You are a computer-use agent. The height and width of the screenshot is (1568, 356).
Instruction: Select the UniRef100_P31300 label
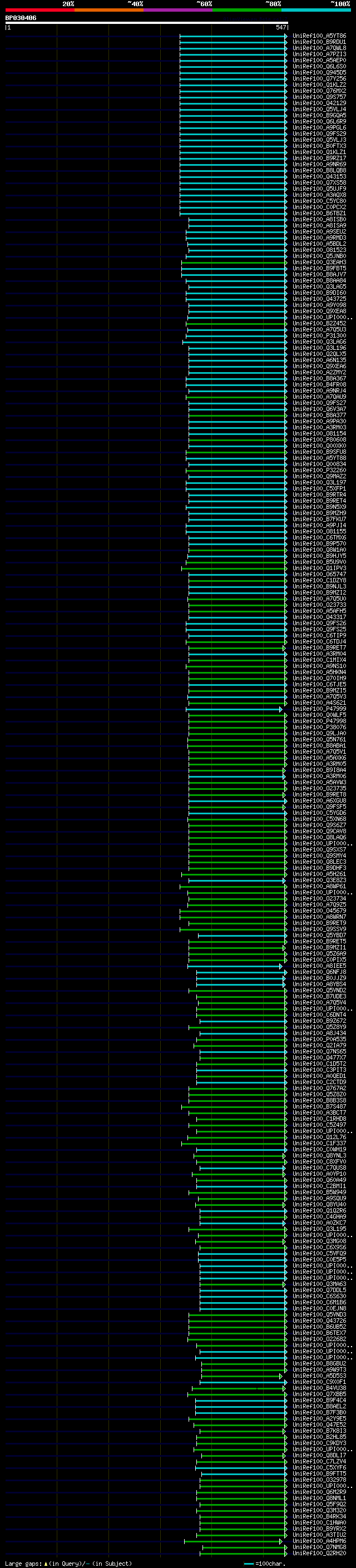(x=319, y=335)
